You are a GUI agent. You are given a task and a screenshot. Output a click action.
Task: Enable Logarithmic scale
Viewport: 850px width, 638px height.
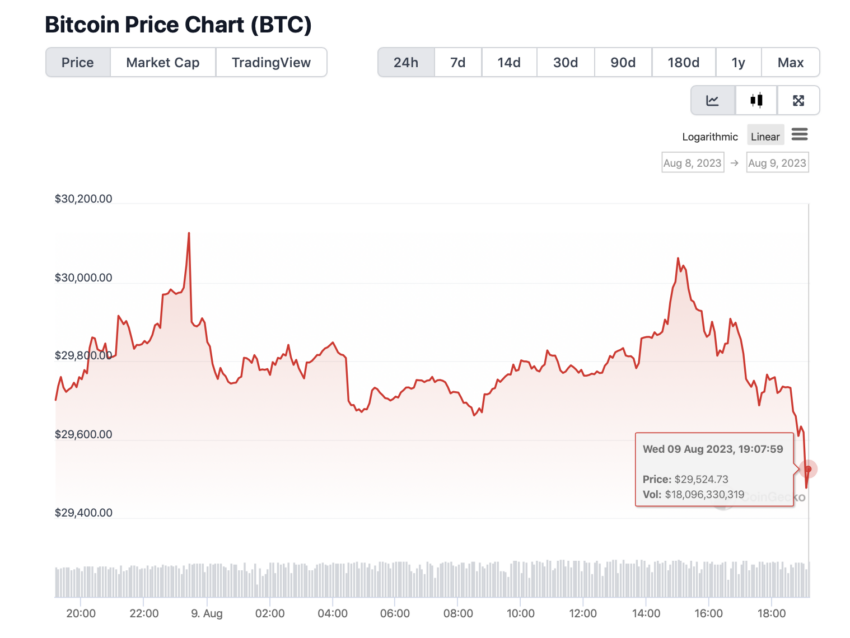click(710, 137)
